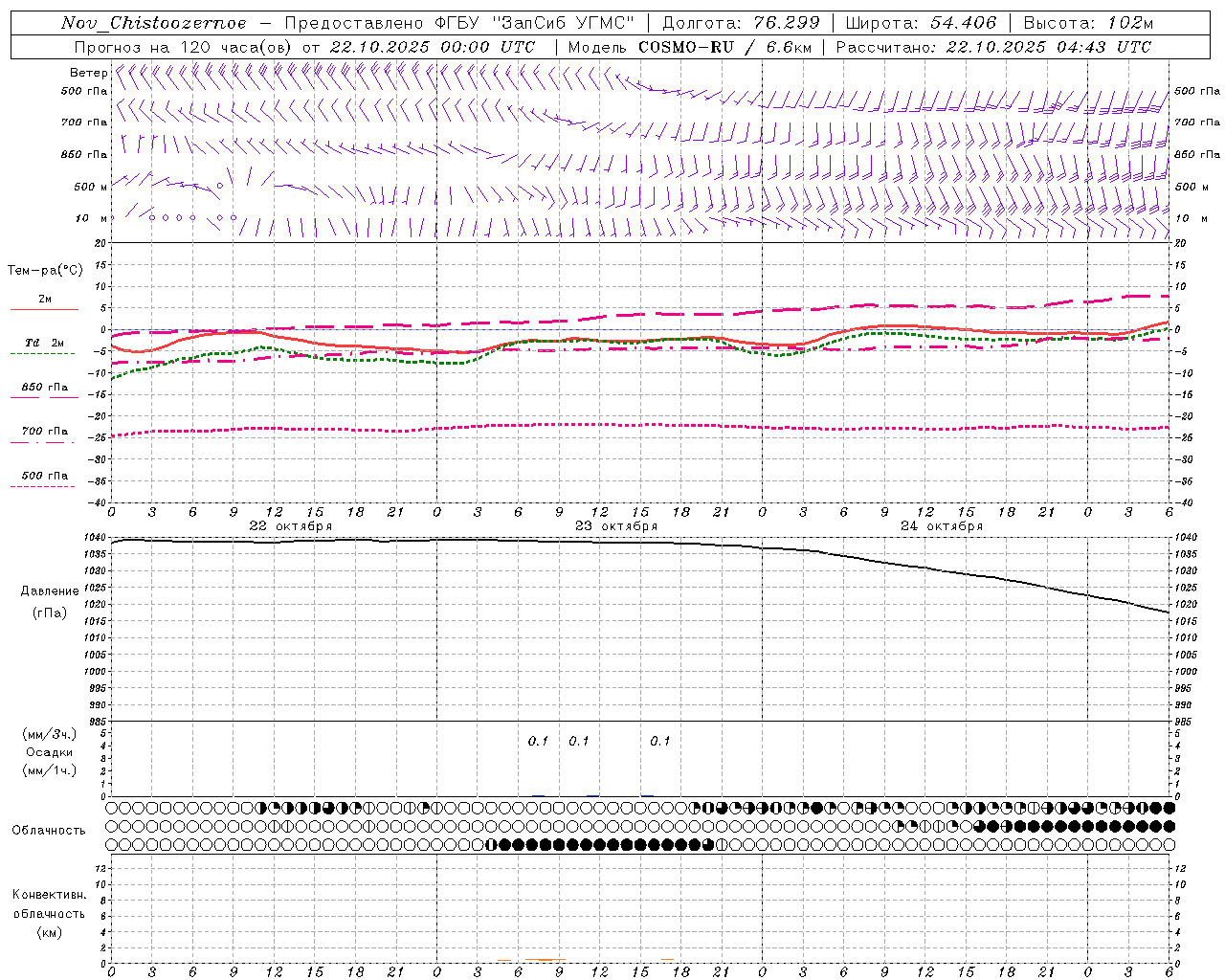This screenshot has width=1225, height=980.
Task: Click the model name COSMO-RU / 6.6км
Action: (x=724, y=47)
